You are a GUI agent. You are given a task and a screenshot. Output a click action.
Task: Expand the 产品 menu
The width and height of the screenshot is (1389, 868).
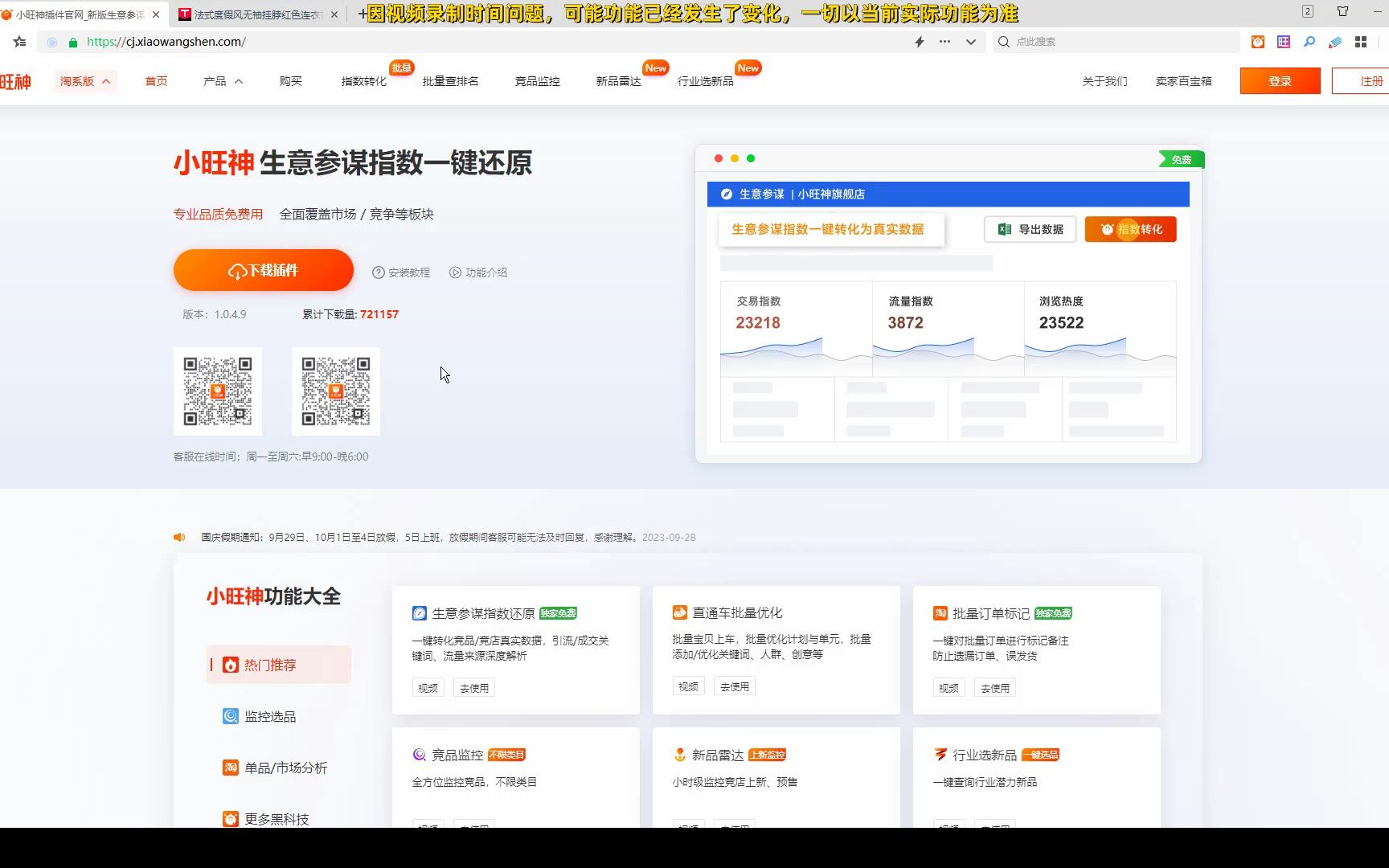coord(223,81)
